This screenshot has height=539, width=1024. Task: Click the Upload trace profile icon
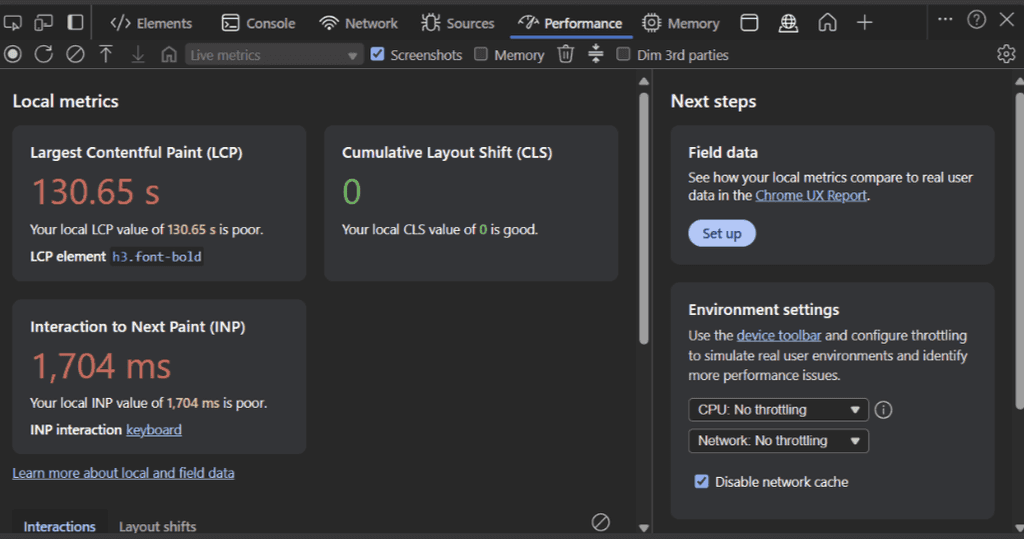pyautogui.click(x=106, y=55)
